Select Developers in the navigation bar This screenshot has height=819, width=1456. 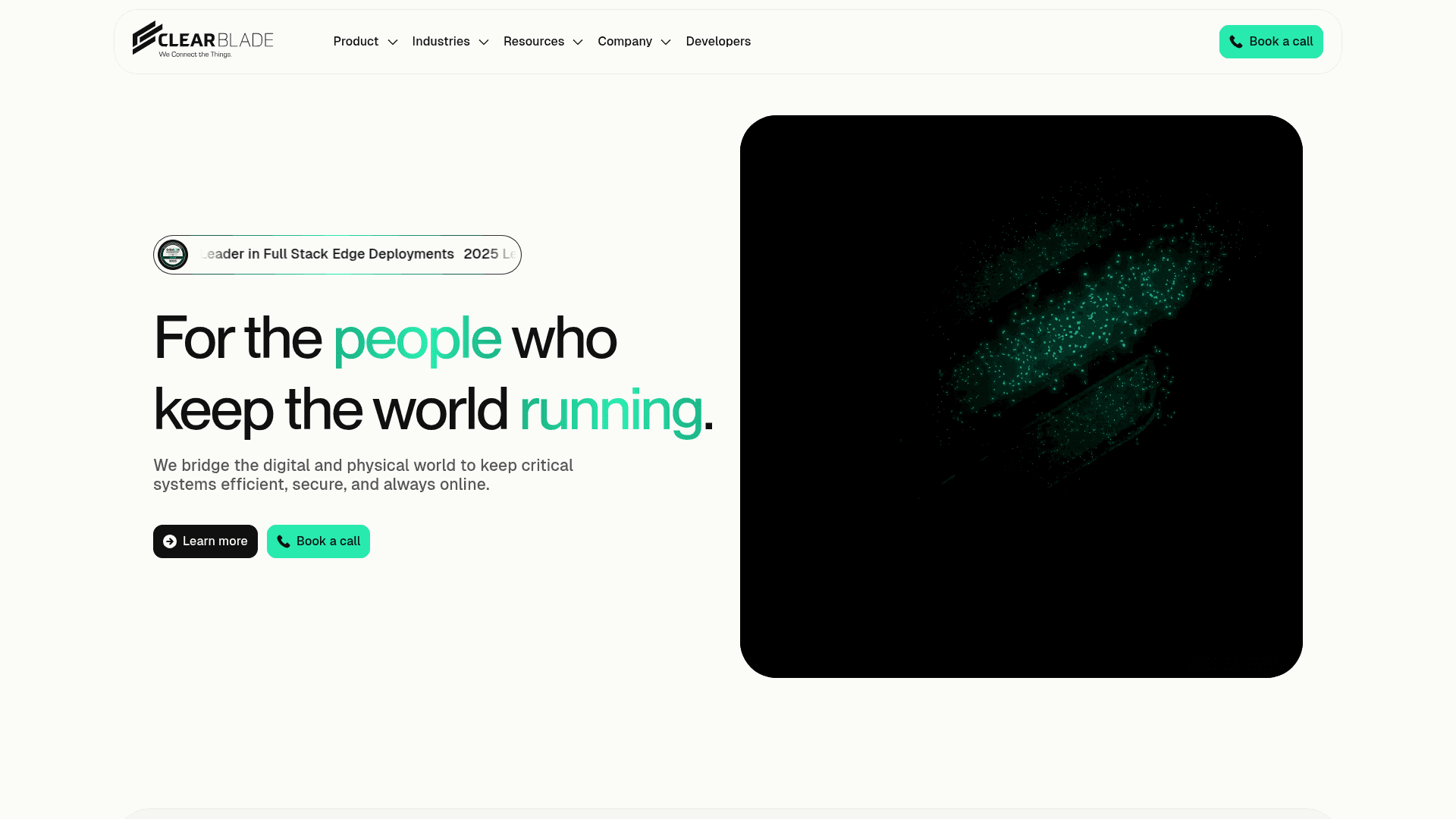(x=718, y=42)
